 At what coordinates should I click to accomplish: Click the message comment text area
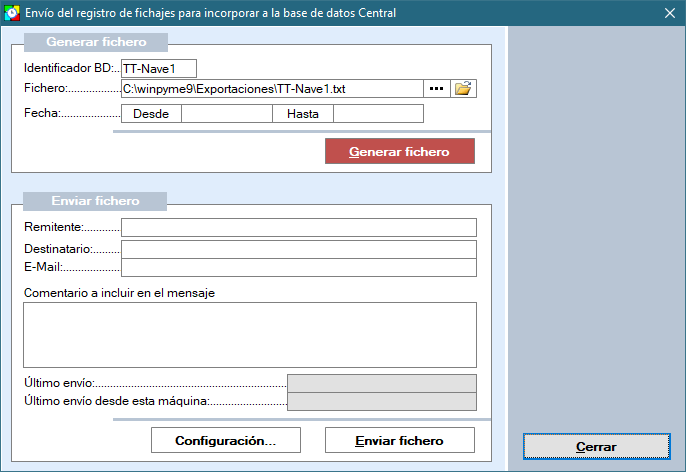tap(249, 335)
